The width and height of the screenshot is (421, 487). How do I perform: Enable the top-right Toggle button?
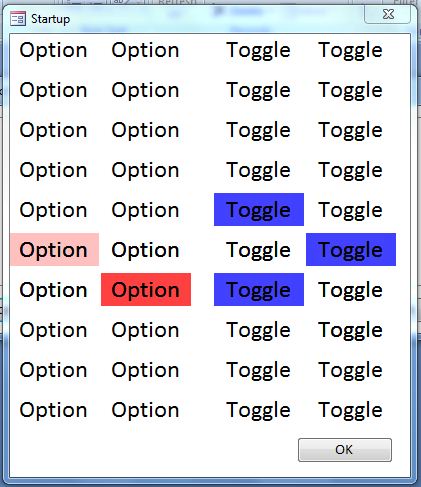[x=351, y=50]
